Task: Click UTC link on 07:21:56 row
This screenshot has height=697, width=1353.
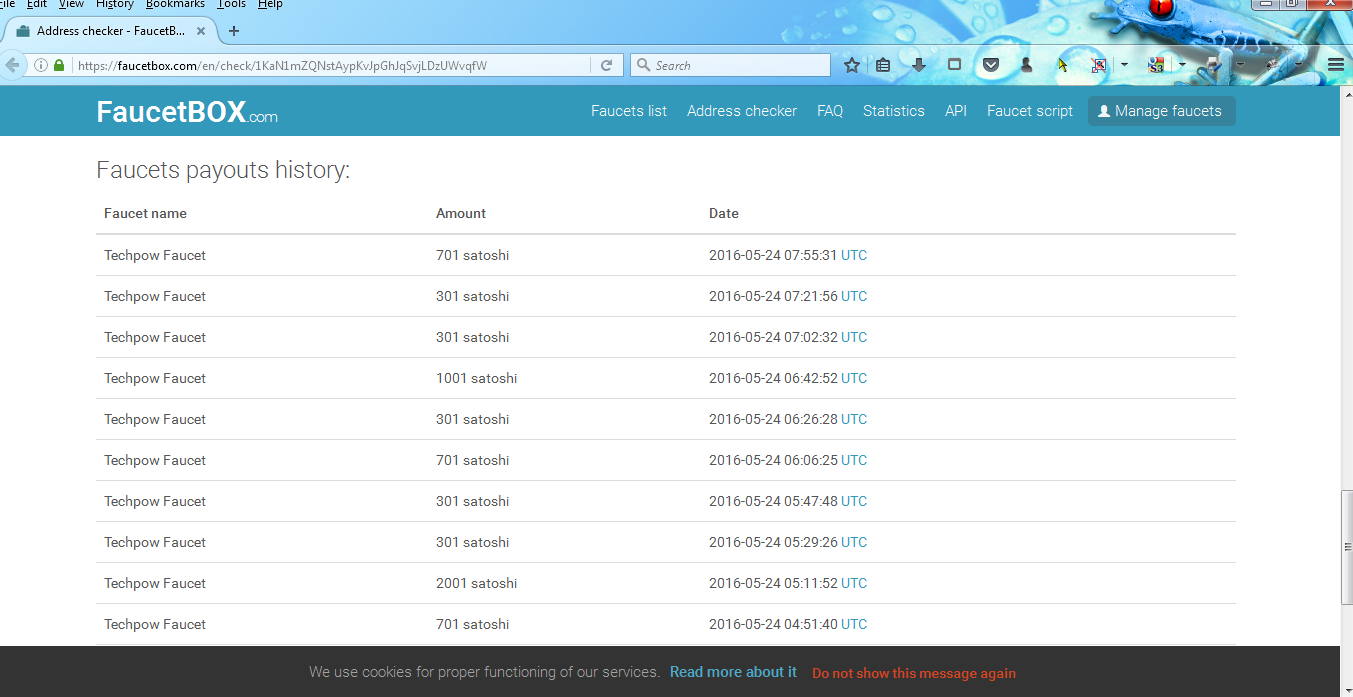Action: pyautogui.click(x=854, y=296)
